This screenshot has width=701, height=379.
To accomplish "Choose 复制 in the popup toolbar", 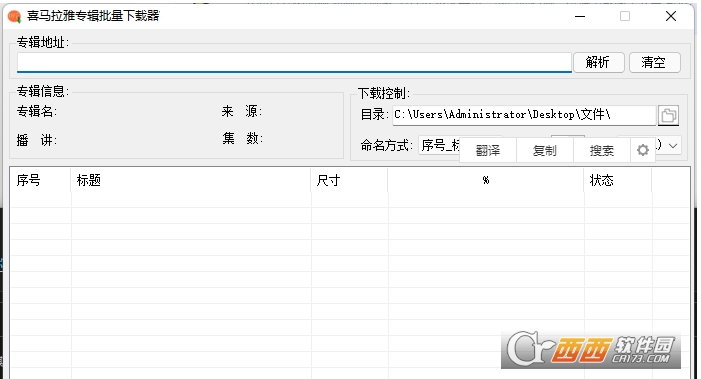I will [545, 151].
